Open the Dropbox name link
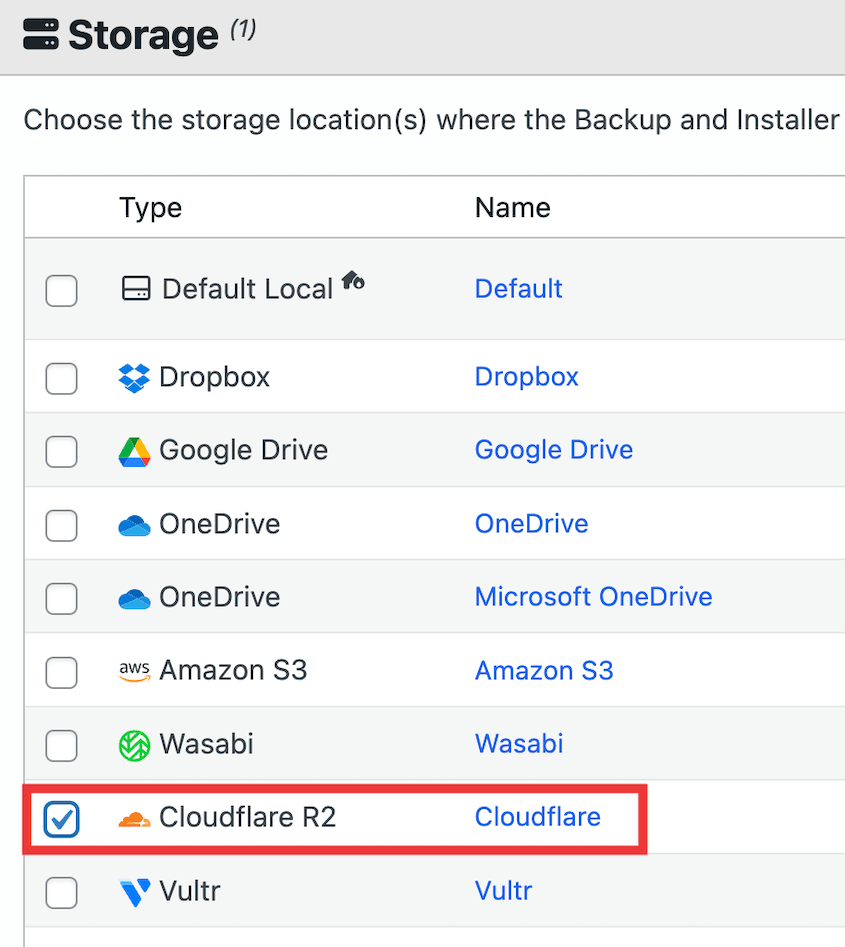Screen dimensions: 845x947 [527, 377]
